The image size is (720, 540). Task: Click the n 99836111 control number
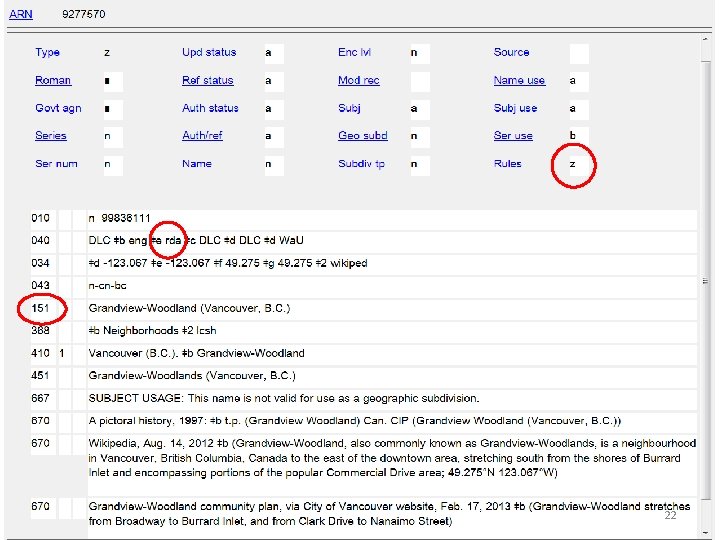click(119, 218)
